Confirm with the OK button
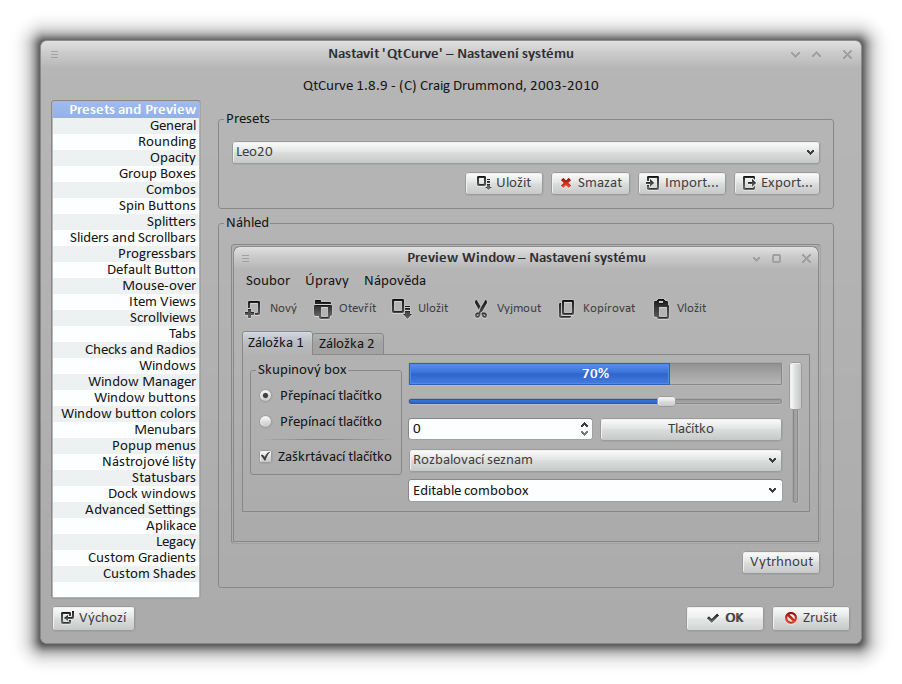The width and height of the screenshot is (902, 684). coord(724,618)
